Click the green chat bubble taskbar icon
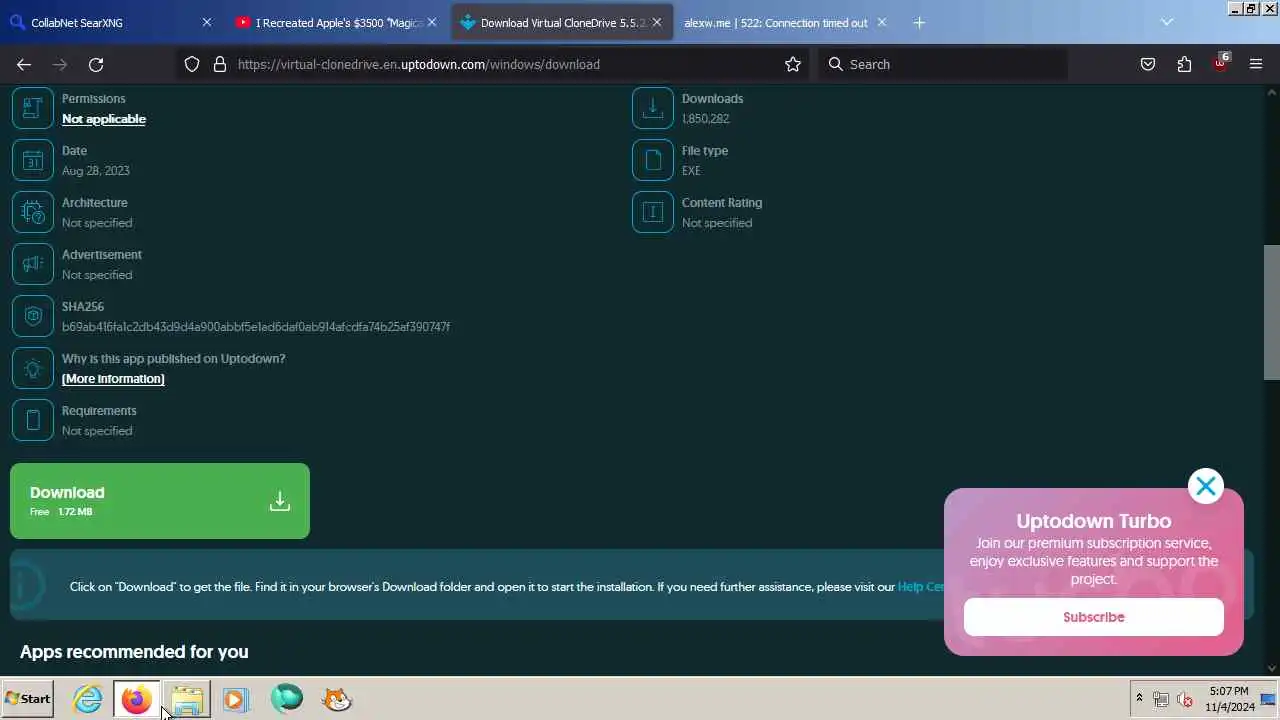1280x720 pixels. 287,698
